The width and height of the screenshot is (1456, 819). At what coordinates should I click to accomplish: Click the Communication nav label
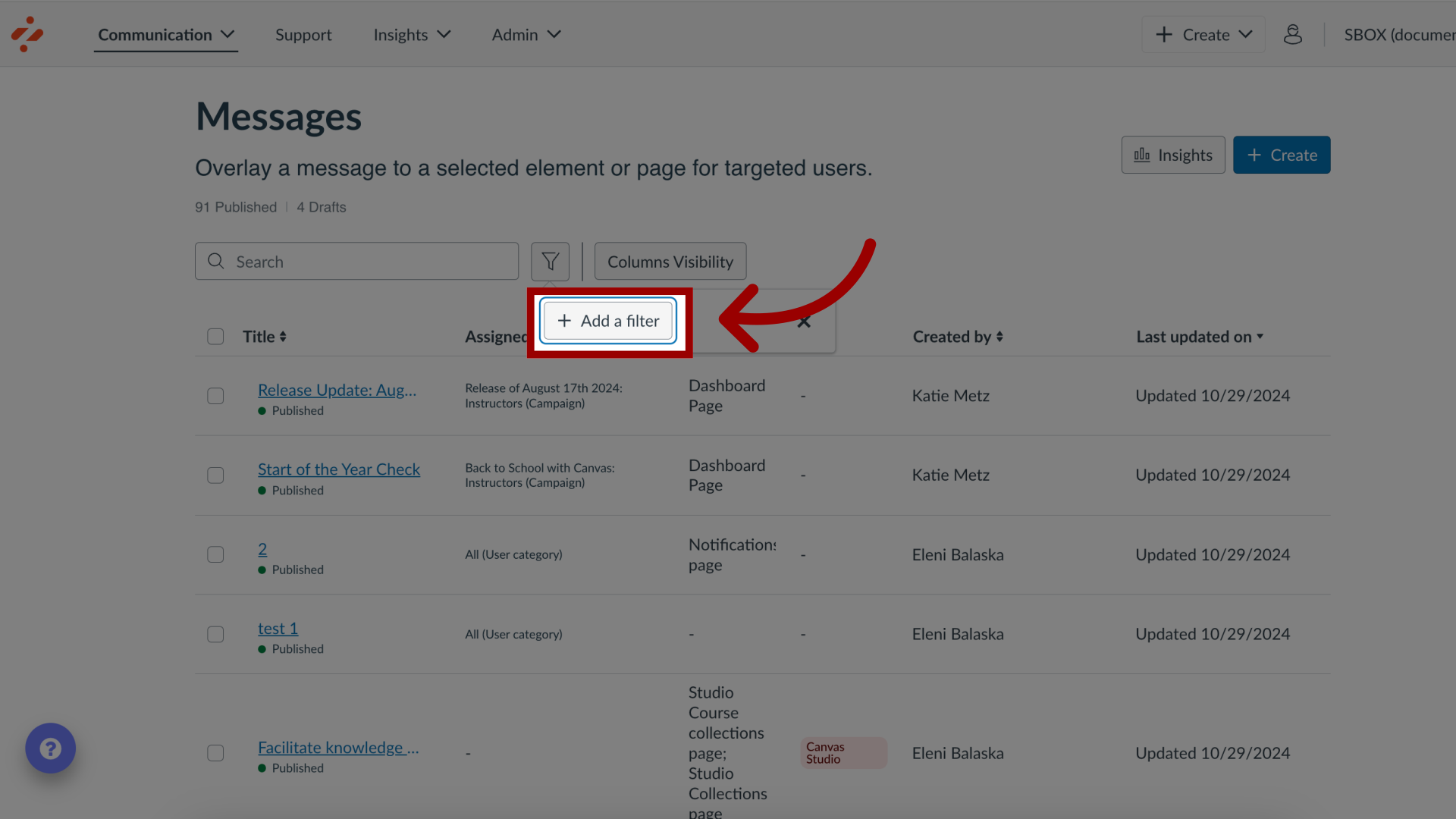point(155,35)
